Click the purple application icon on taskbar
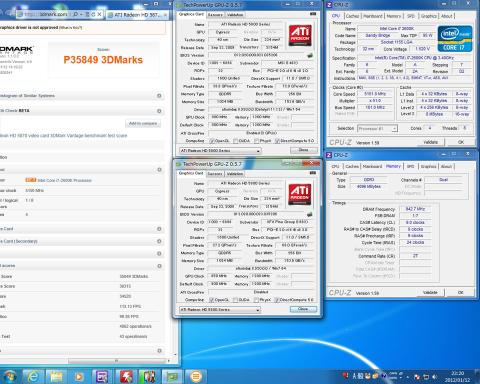The height and width of the screenshot is (384, 480). pyautogui.click(x=102, y=377)
